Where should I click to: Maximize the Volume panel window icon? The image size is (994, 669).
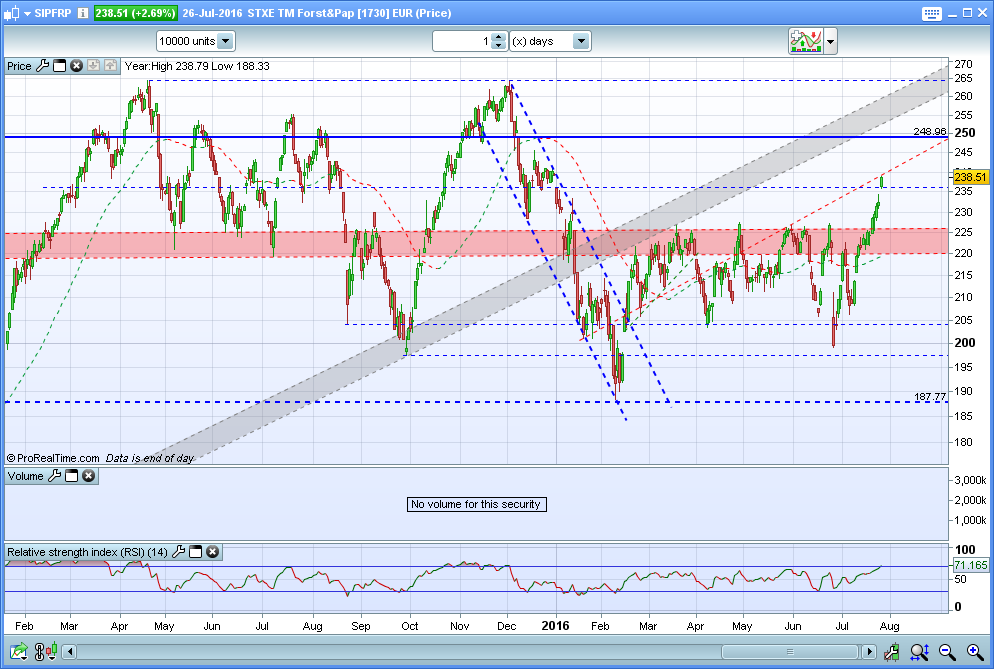(x=72, y=476)
